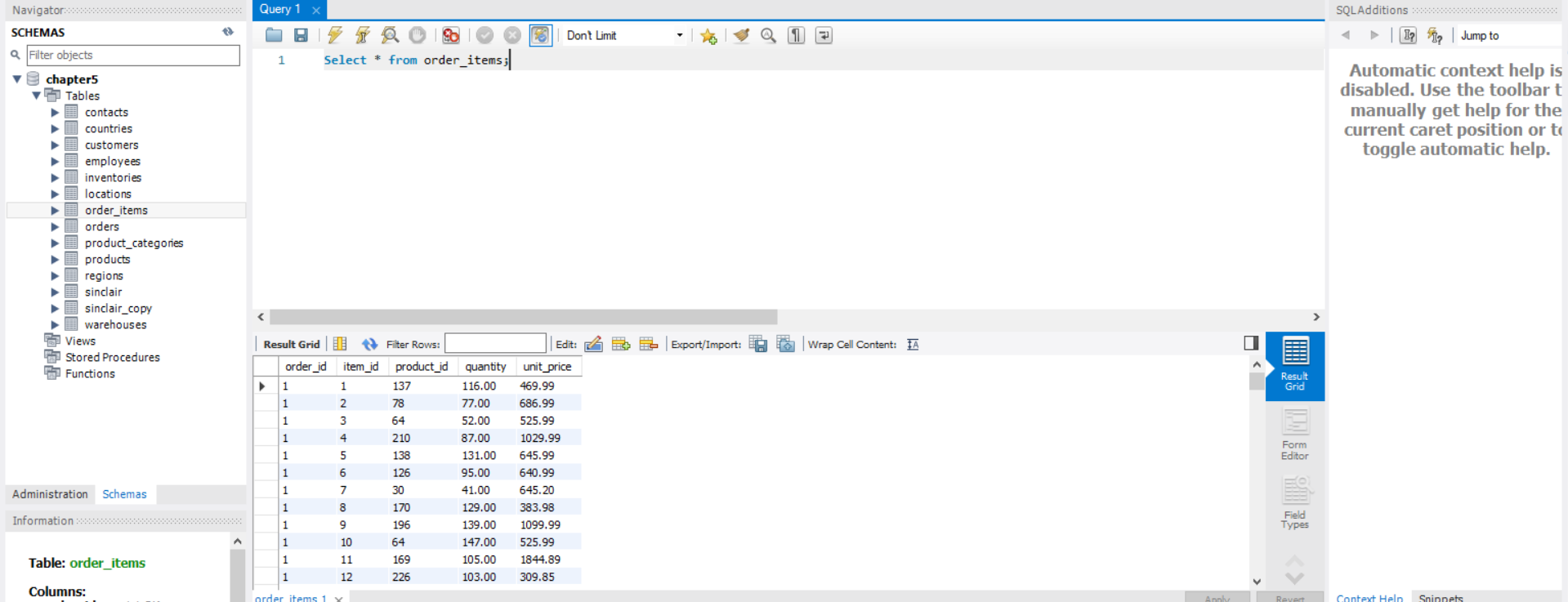This screenshot has height=602, width=1568.
Task: Focus the Filter Rows input box
Action: click(x=495, y=344)
